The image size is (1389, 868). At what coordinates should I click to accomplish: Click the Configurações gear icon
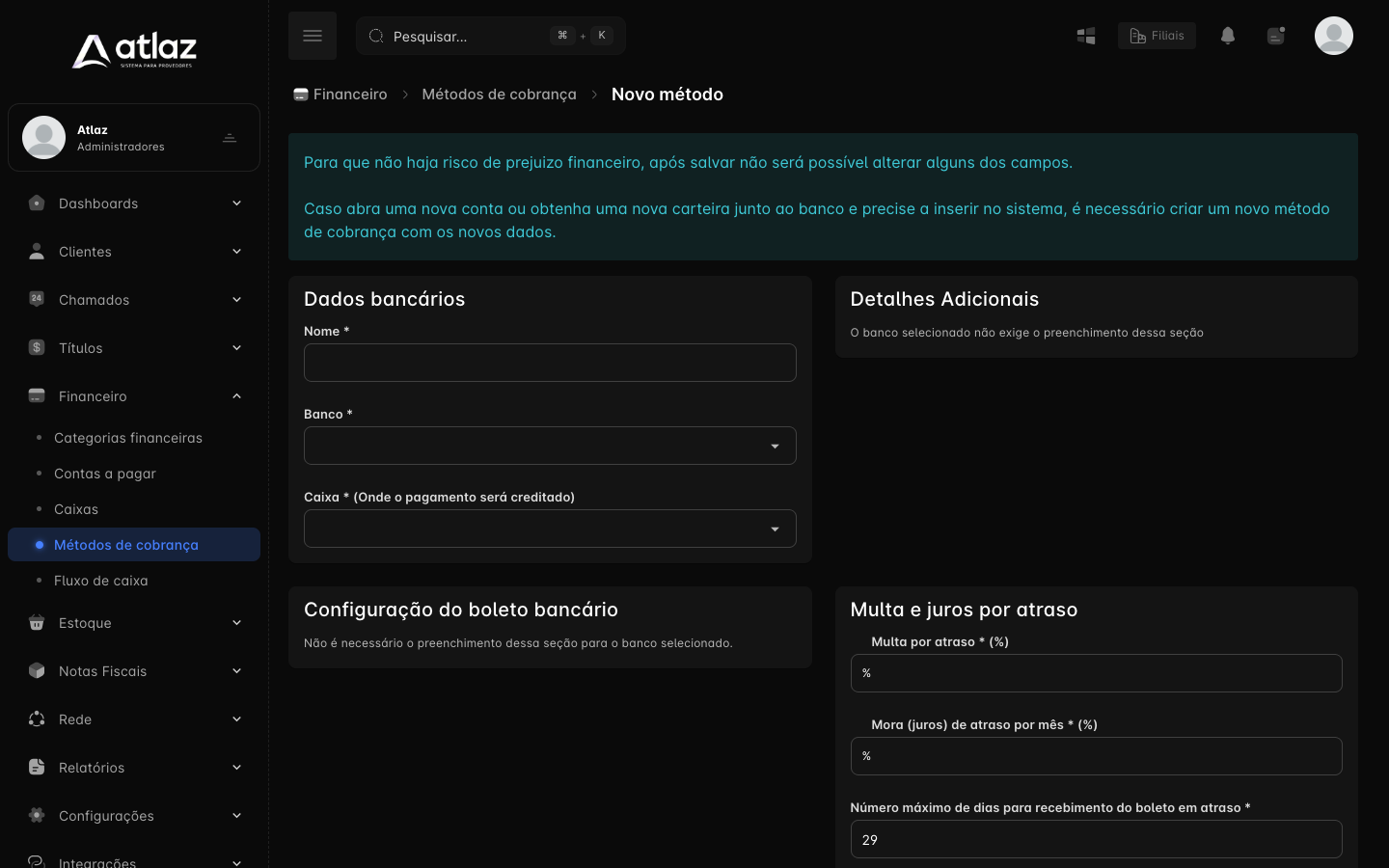(x=37, y=815)
